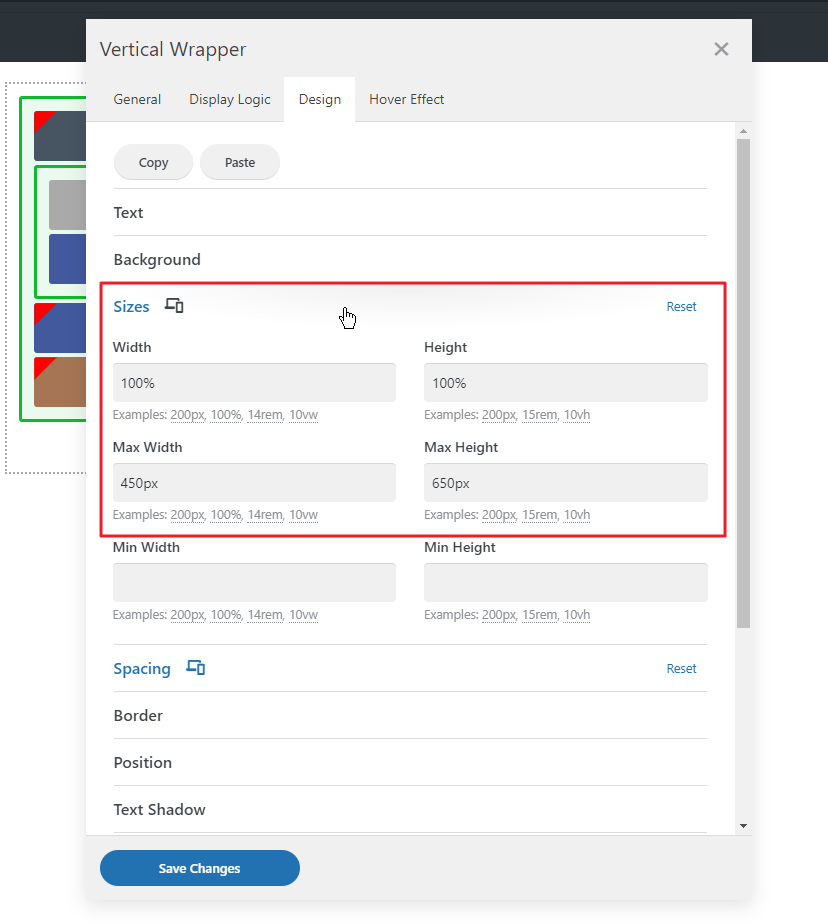Insert 100% example under Width
The height and width of the screenshot is (924, 828).
(226, 415)
